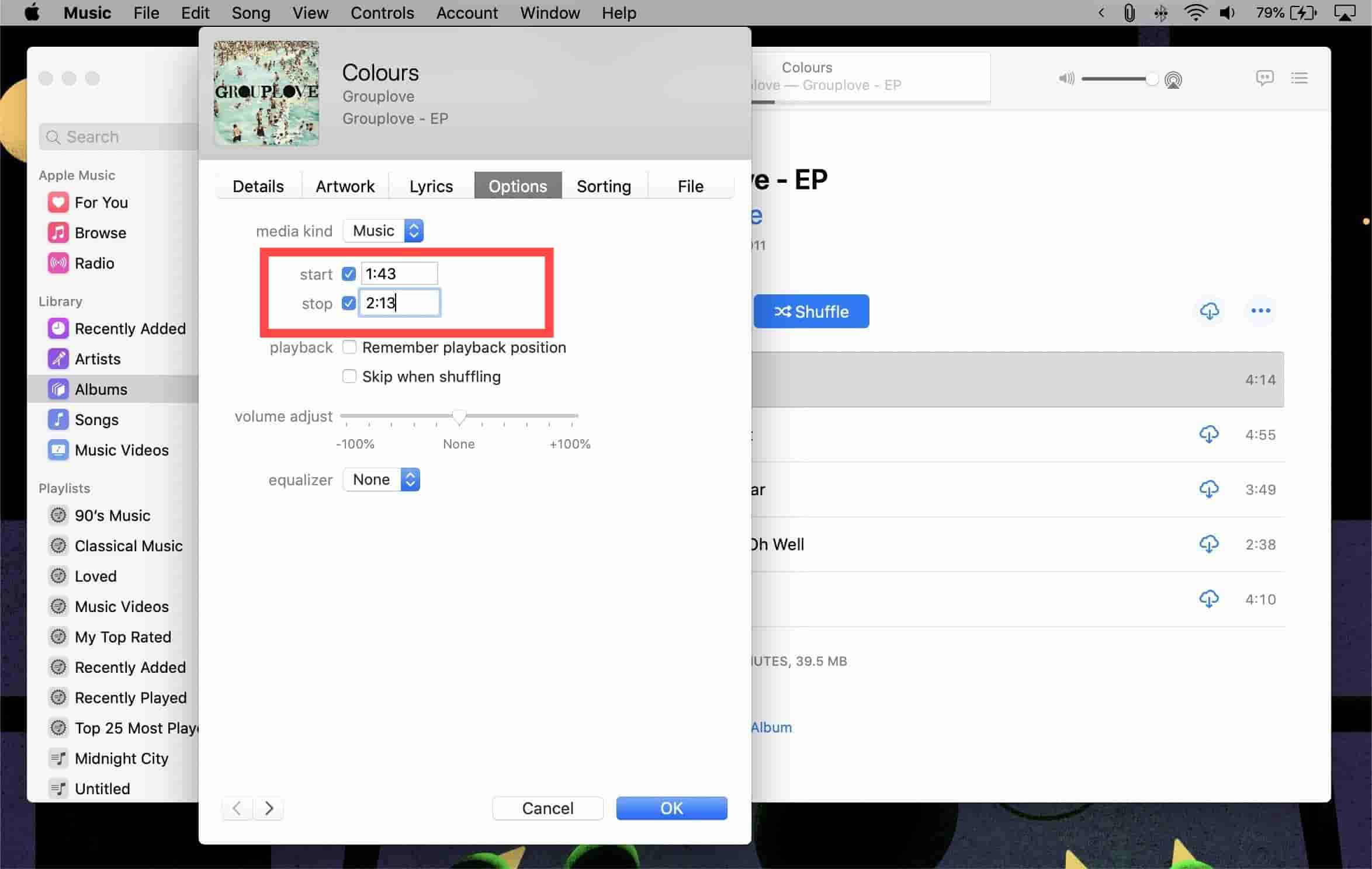This screenshot has height=869, width=1372.
Task: Expand the media kind dropdown
Action: pyautogui.click(x=413, y=231)
